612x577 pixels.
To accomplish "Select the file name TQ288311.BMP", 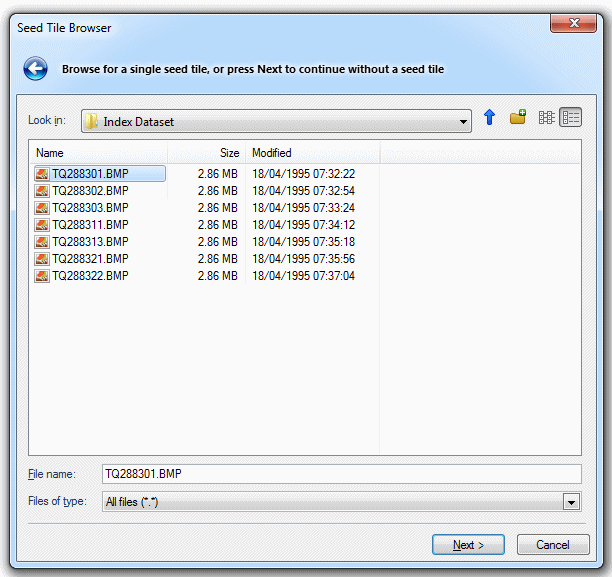I will (91, 225).
